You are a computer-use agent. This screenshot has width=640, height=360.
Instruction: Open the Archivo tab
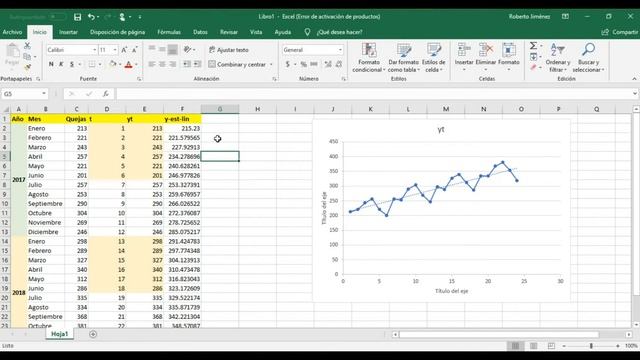point(12,32)
